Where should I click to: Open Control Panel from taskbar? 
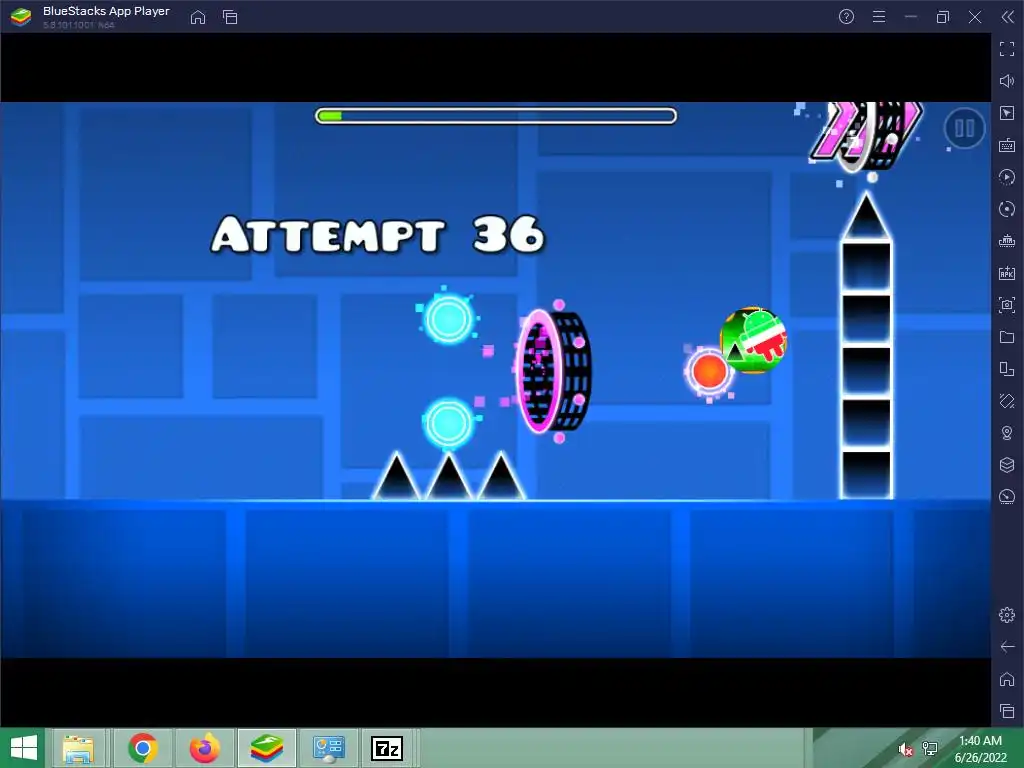(x=328, y=748)
